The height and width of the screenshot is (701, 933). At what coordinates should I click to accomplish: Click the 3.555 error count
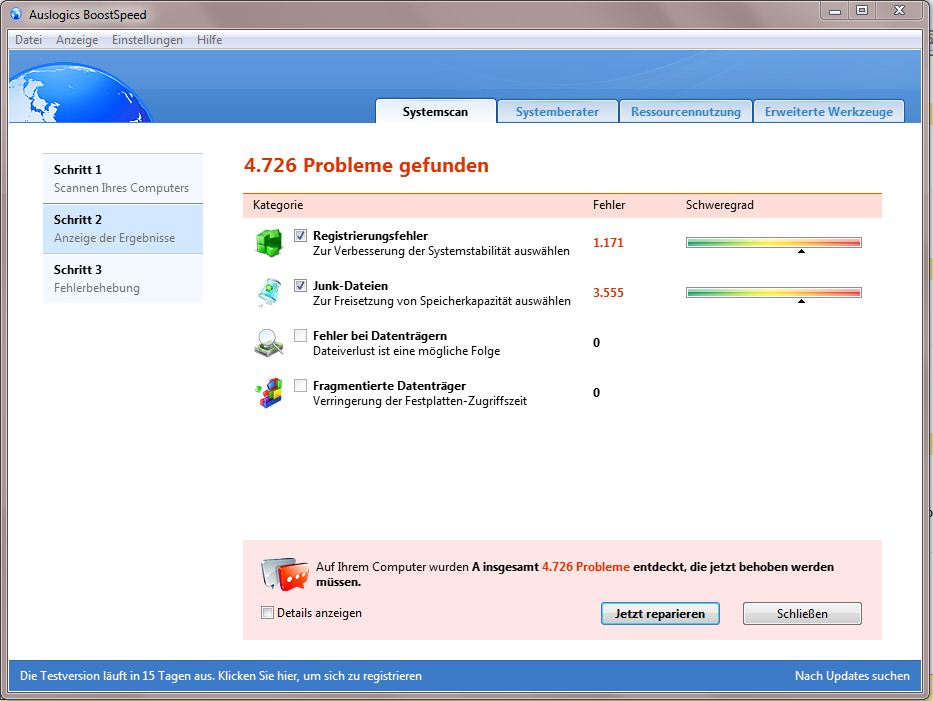point(608,293)
